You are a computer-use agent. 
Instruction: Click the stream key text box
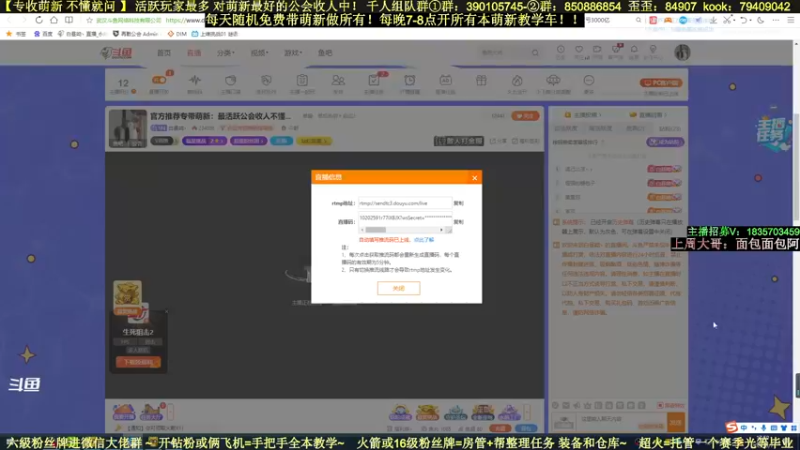point(405,218)
